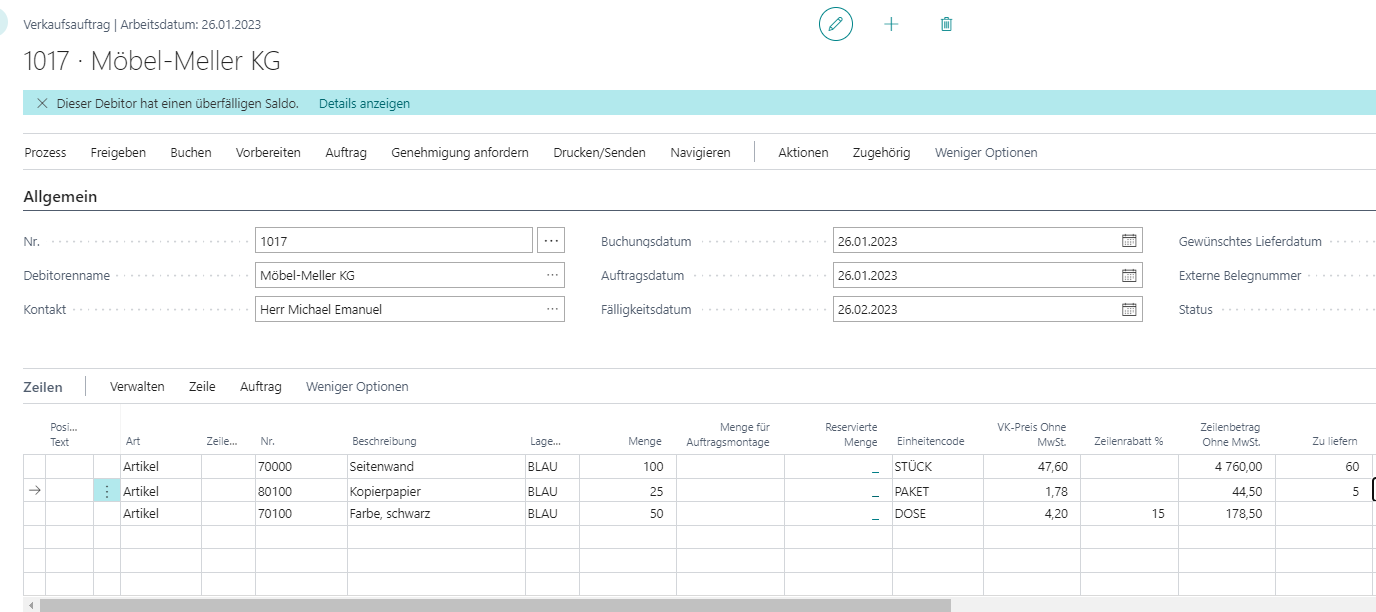
Task: Click the Details anzeigen link
Action: pos(364,104)
